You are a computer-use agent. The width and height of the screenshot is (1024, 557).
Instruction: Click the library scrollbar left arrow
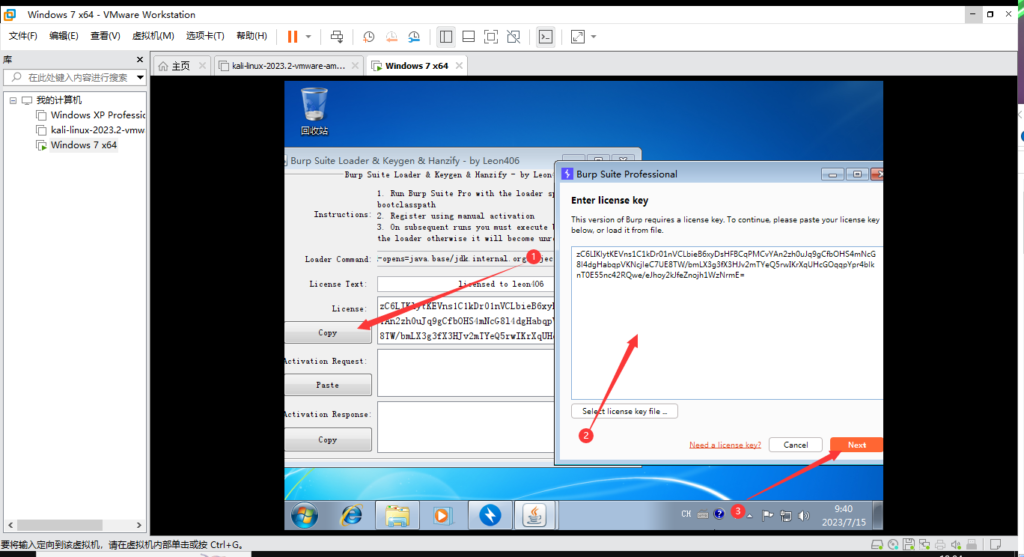pyautogui.click(x=10, y=525)
